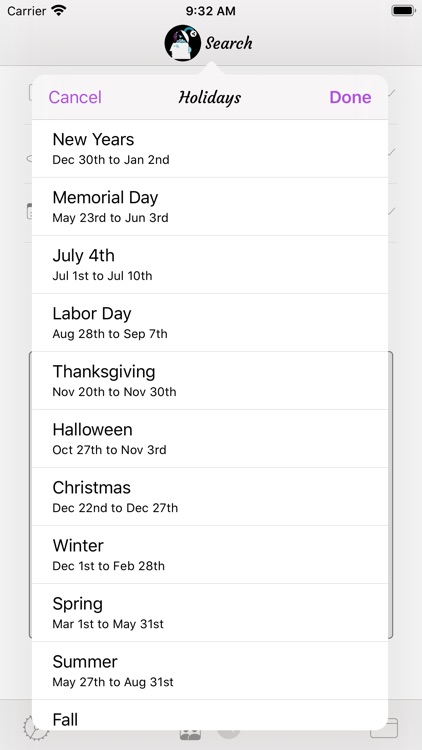The width and height of the screenshot is (422, 750).
Task: Tap the Holidays popover title
Action: tap(210, 98)
